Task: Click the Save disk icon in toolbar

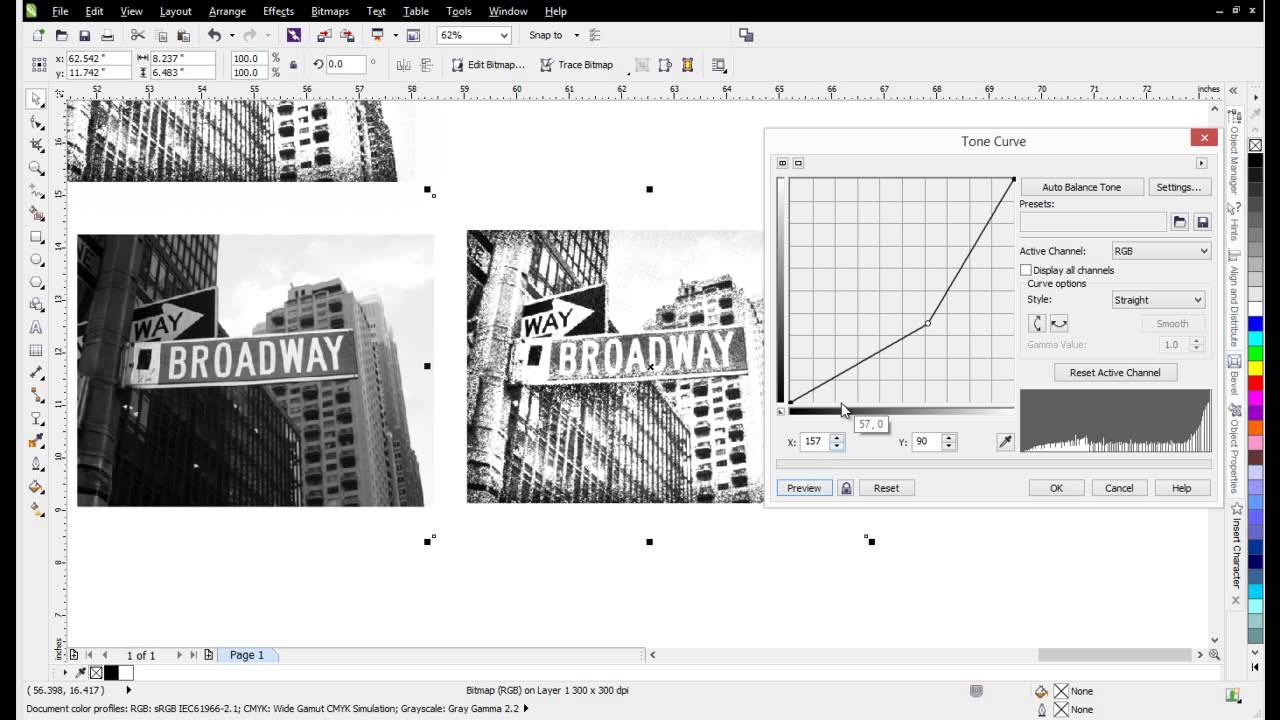Action: [x=84, y=35]
